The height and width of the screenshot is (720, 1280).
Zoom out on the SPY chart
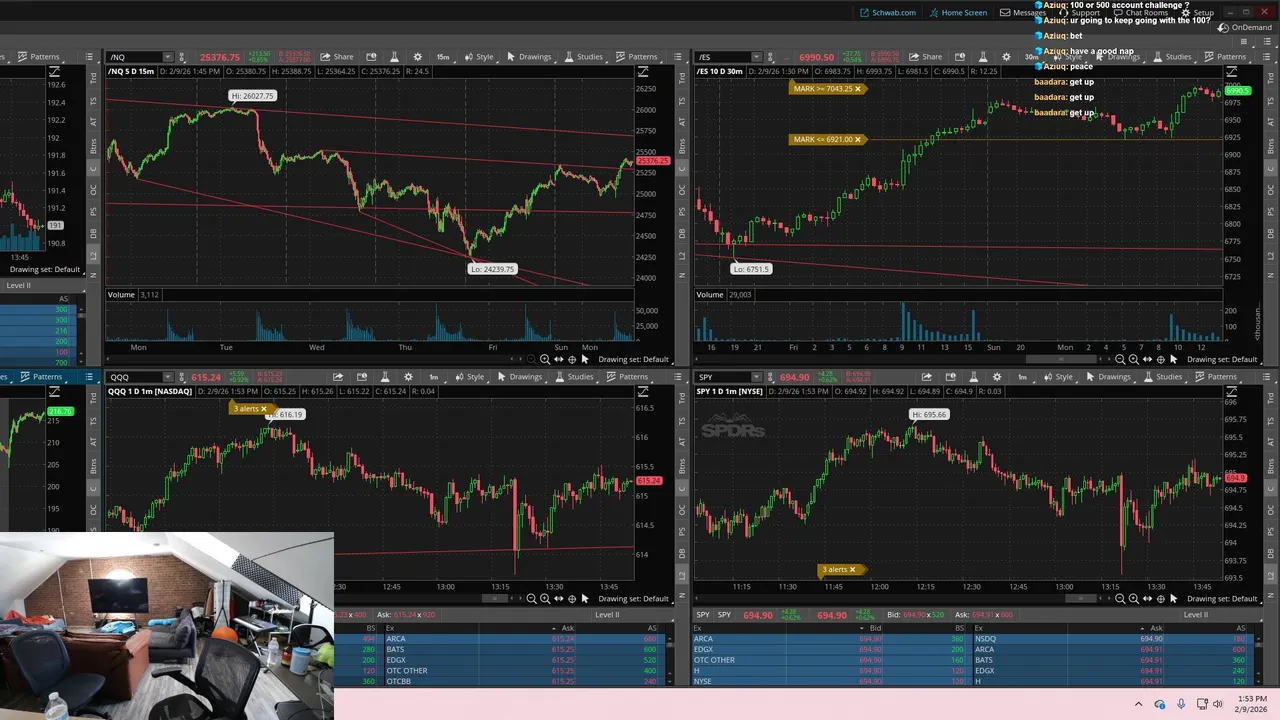click(1120, 599)
